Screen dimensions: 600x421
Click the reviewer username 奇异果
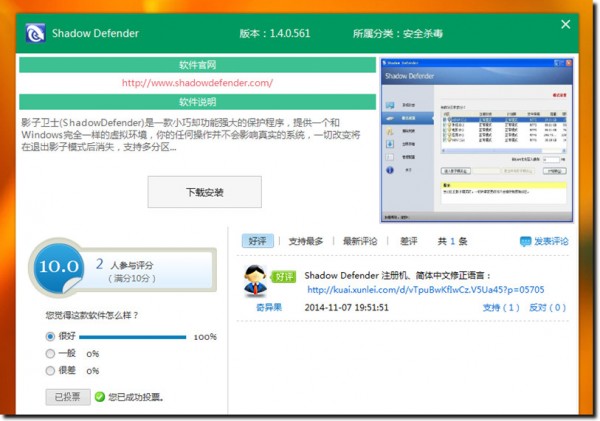pos(269,307)
